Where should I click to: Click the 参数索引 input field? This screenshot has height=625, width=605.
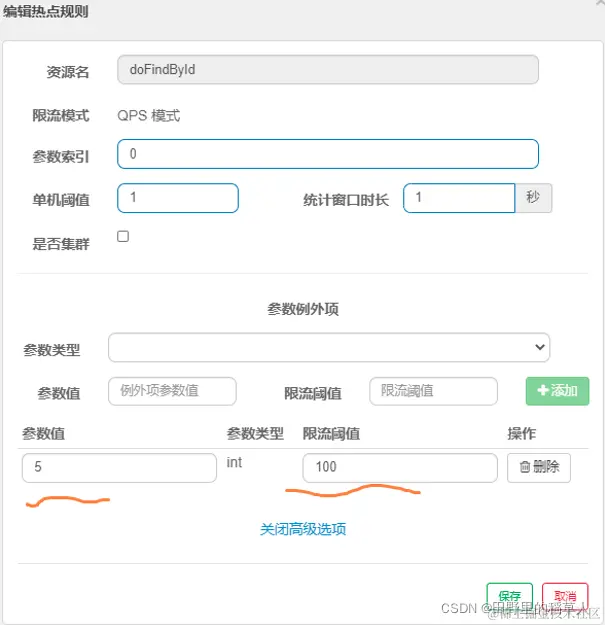coord(328,154)
